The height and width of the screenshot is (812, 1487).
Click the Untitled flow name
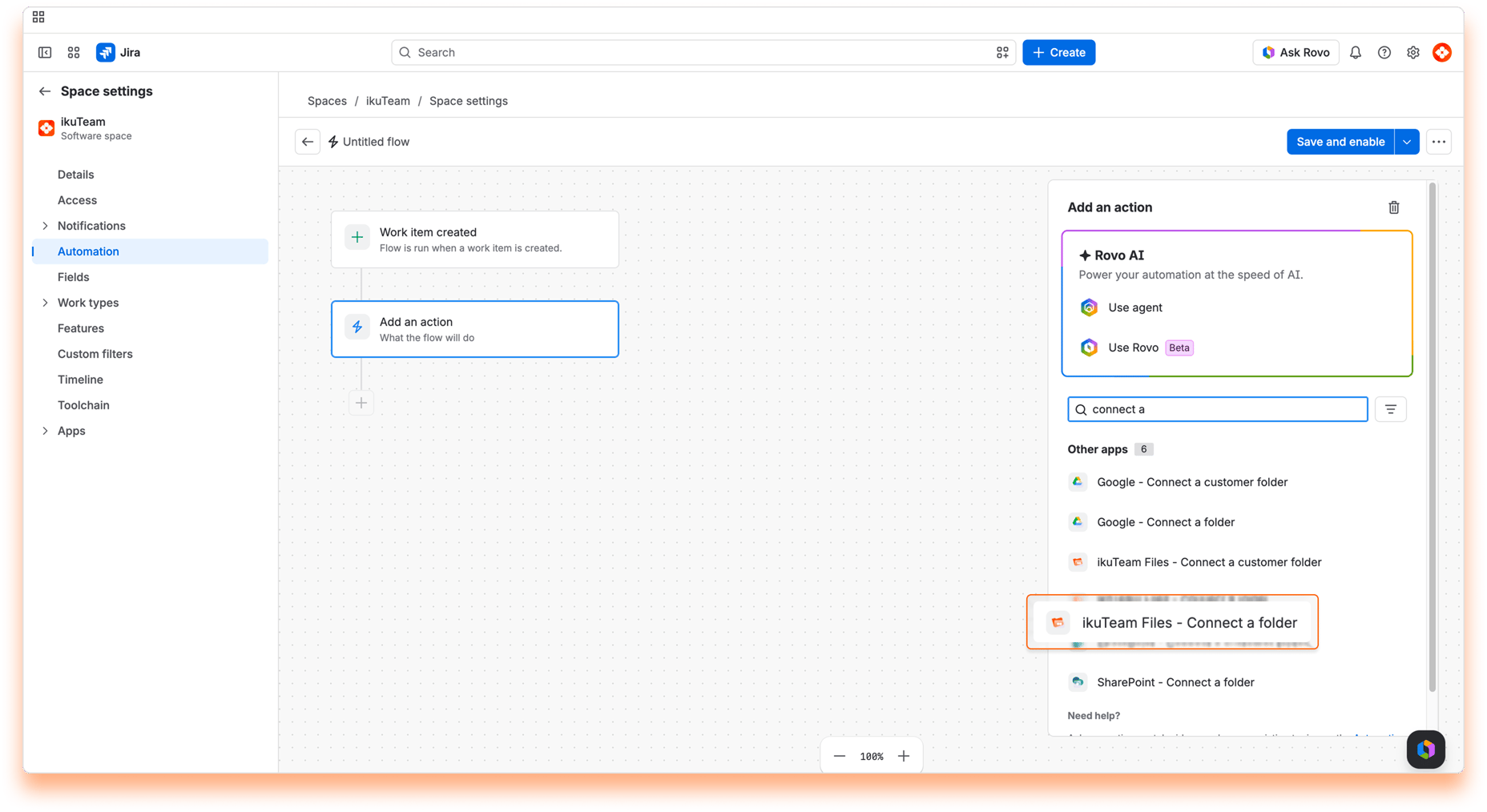pos(376,142)
